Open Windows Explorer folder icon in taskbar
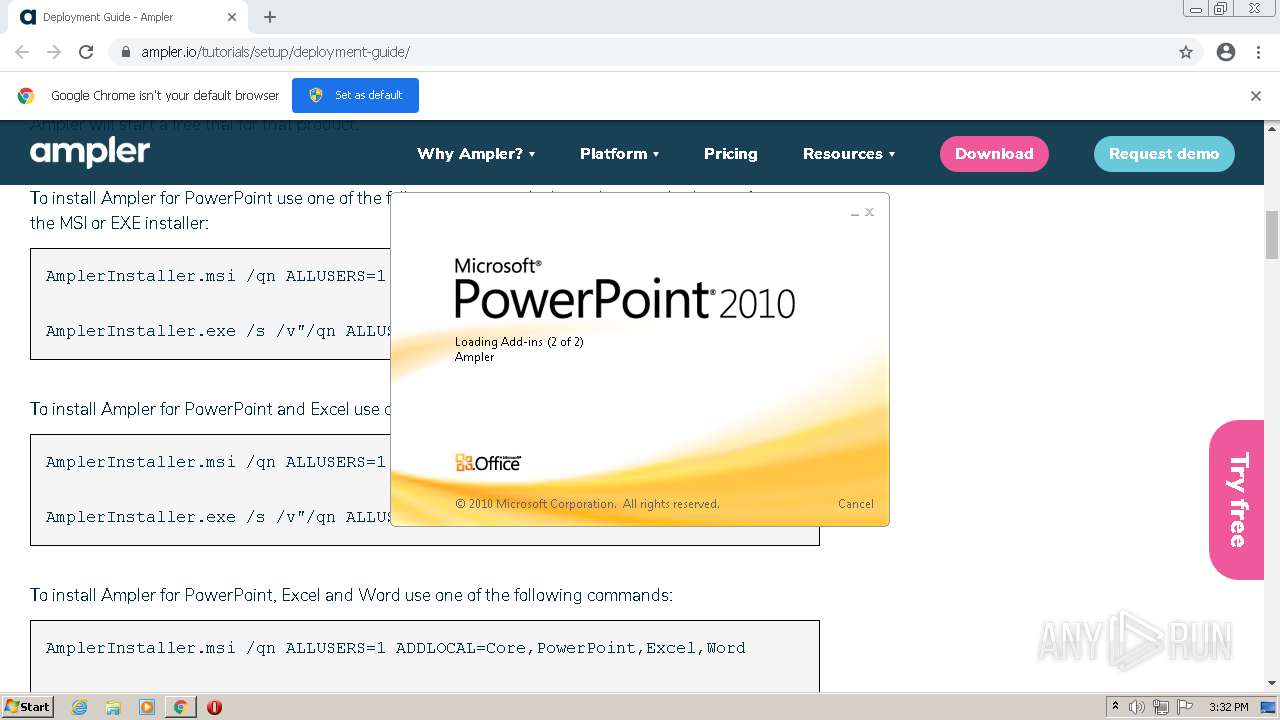Image resolution: width=1280 pixels, height=720 pixels. pyautogui.click(x=113, y=707)
